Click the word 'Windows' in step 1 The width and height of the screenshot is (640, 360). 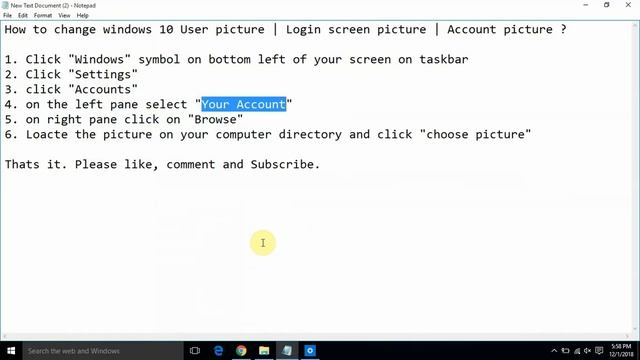coord(99,60)
